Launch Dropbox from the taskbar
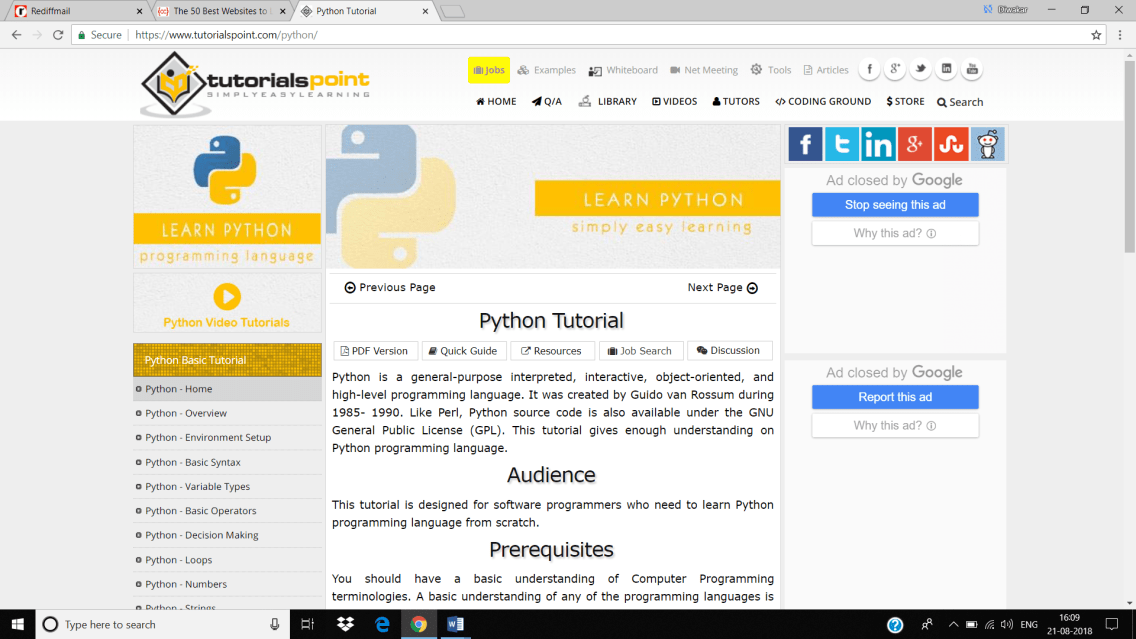The image size is (1136, 639). pos(345,624)
